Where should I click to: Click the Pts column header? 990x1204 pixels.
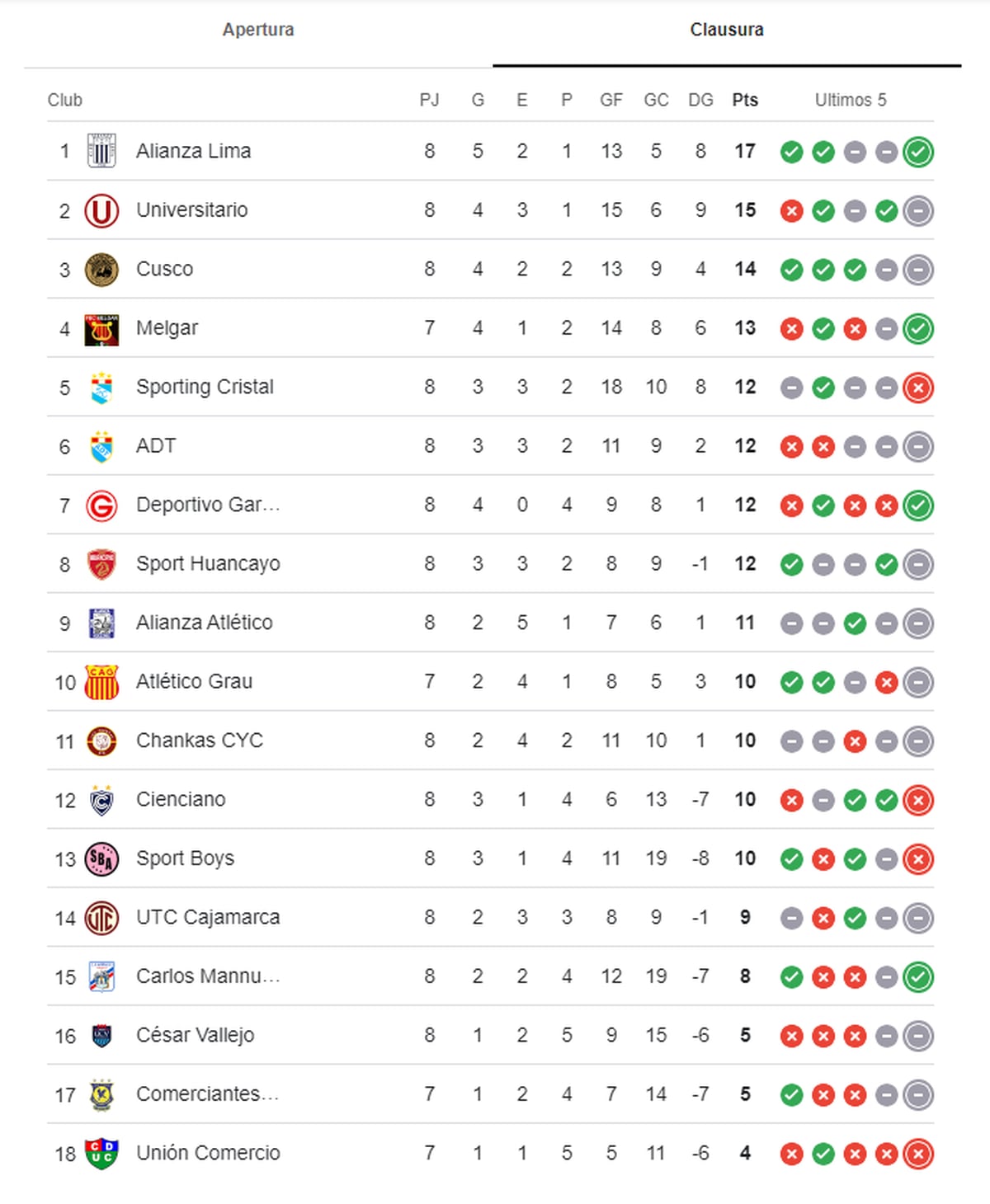pos(744,100)
